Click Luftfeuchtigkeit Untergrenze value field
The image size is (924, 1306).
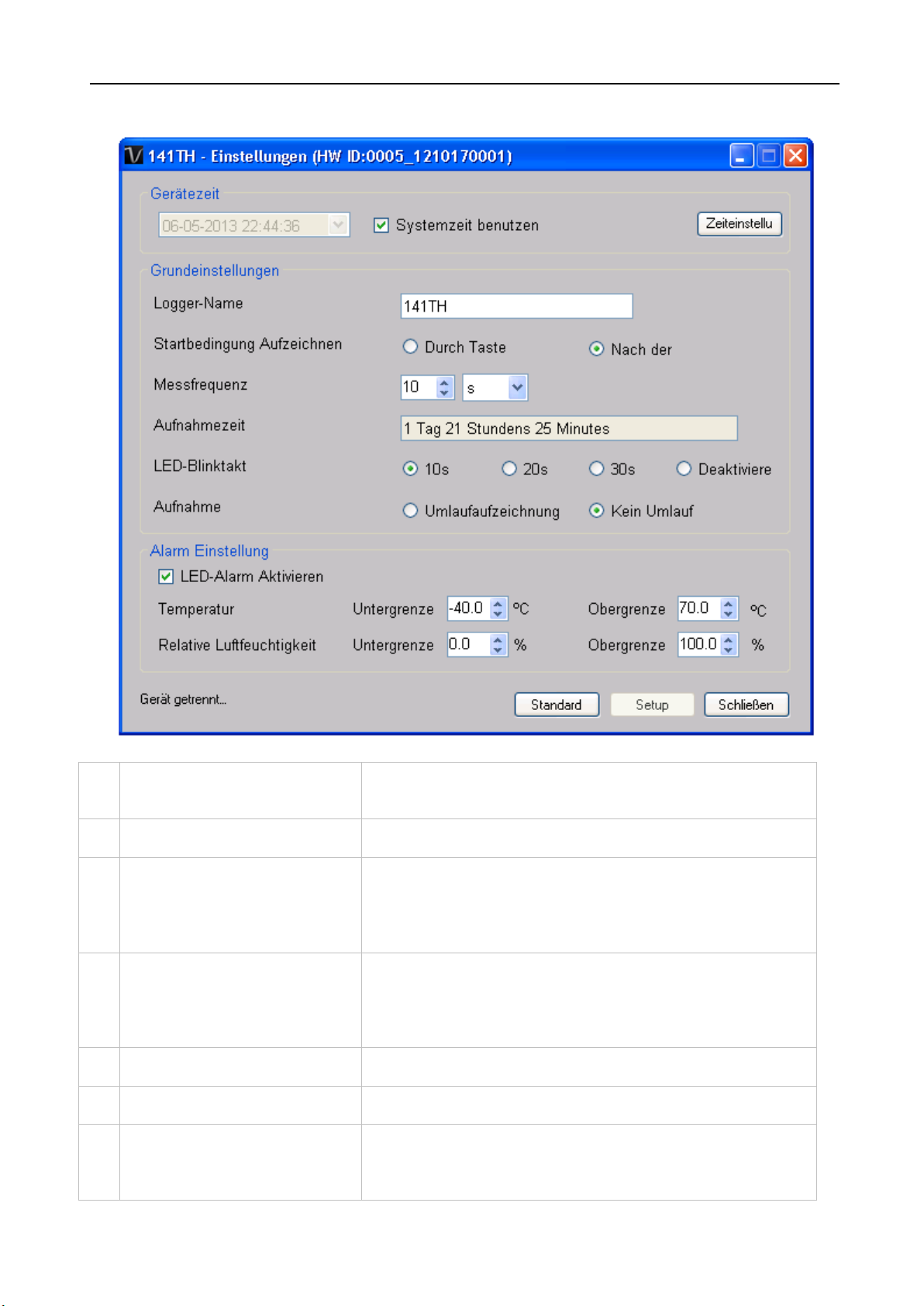pos(469,644)
